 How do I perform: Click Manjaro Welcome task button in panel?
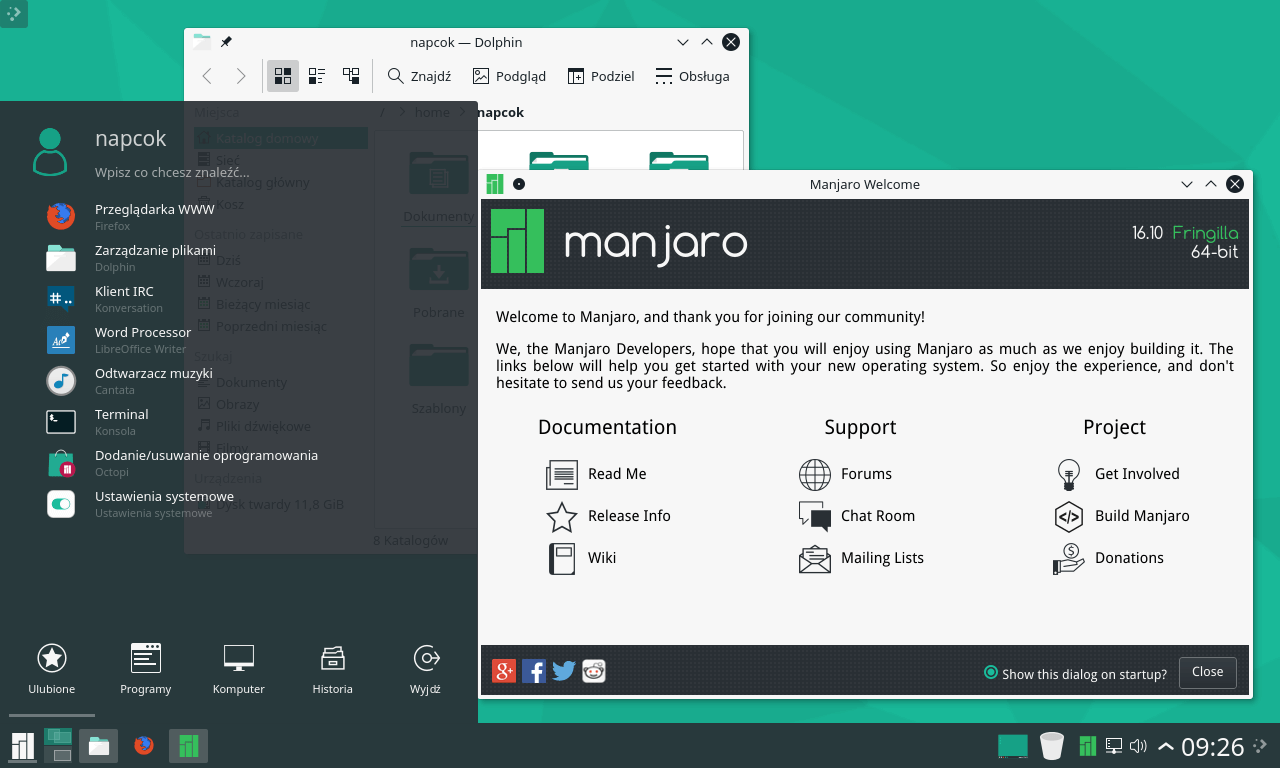[188, 745]
